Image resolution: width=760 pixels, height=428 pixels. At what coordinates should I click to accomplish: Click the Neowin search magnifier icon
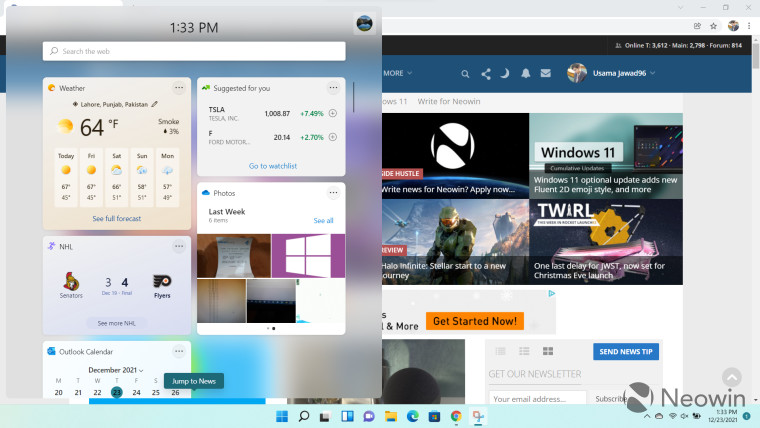click(465, 74)
